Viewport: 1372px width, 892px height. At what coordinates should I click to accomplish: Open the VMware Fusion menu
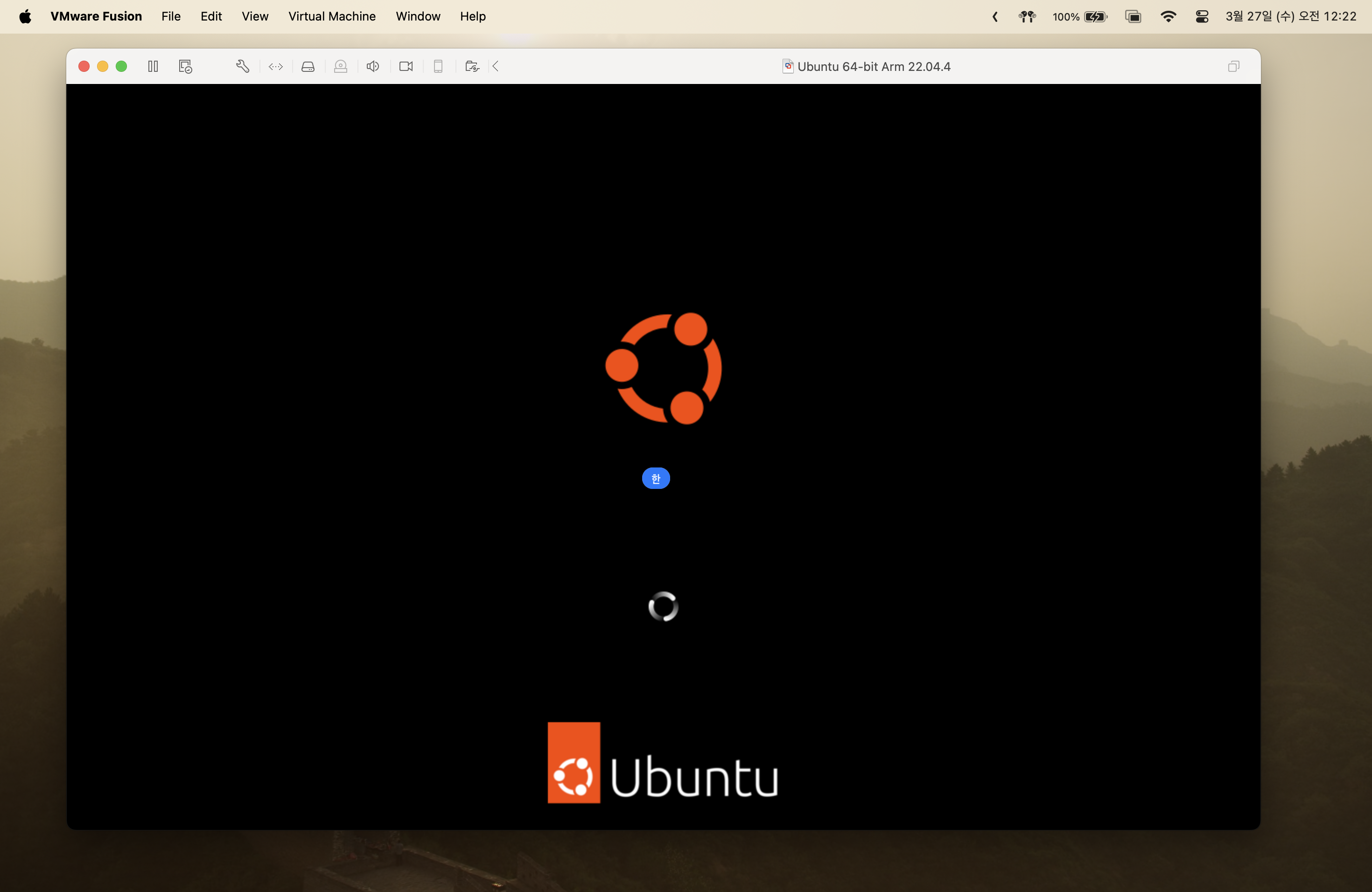coord(96,16)
